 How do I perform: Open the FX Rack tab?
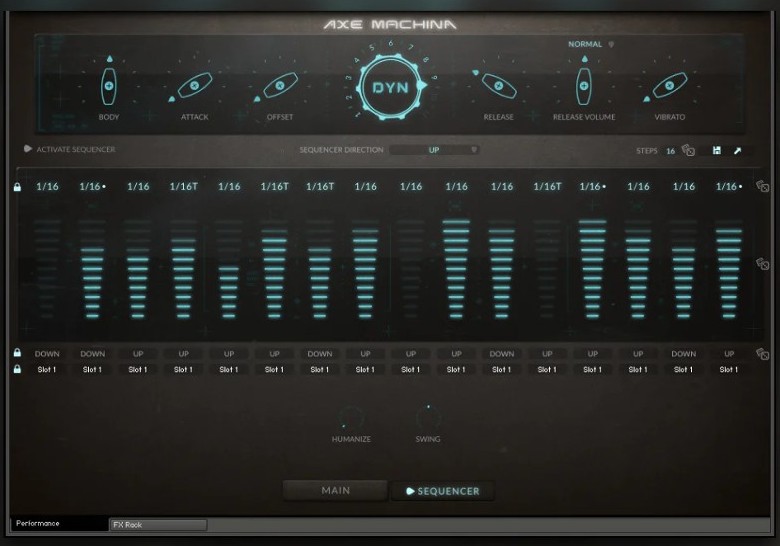tap(158, 525)
